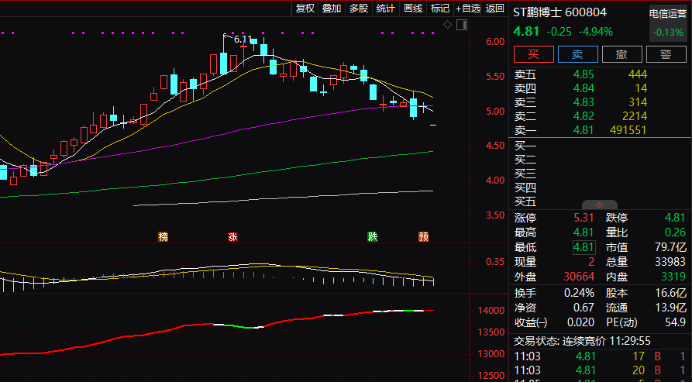Open the 统计 statistics tool
The height and width of the screenshot is (383, 693).
pos(385,8)
